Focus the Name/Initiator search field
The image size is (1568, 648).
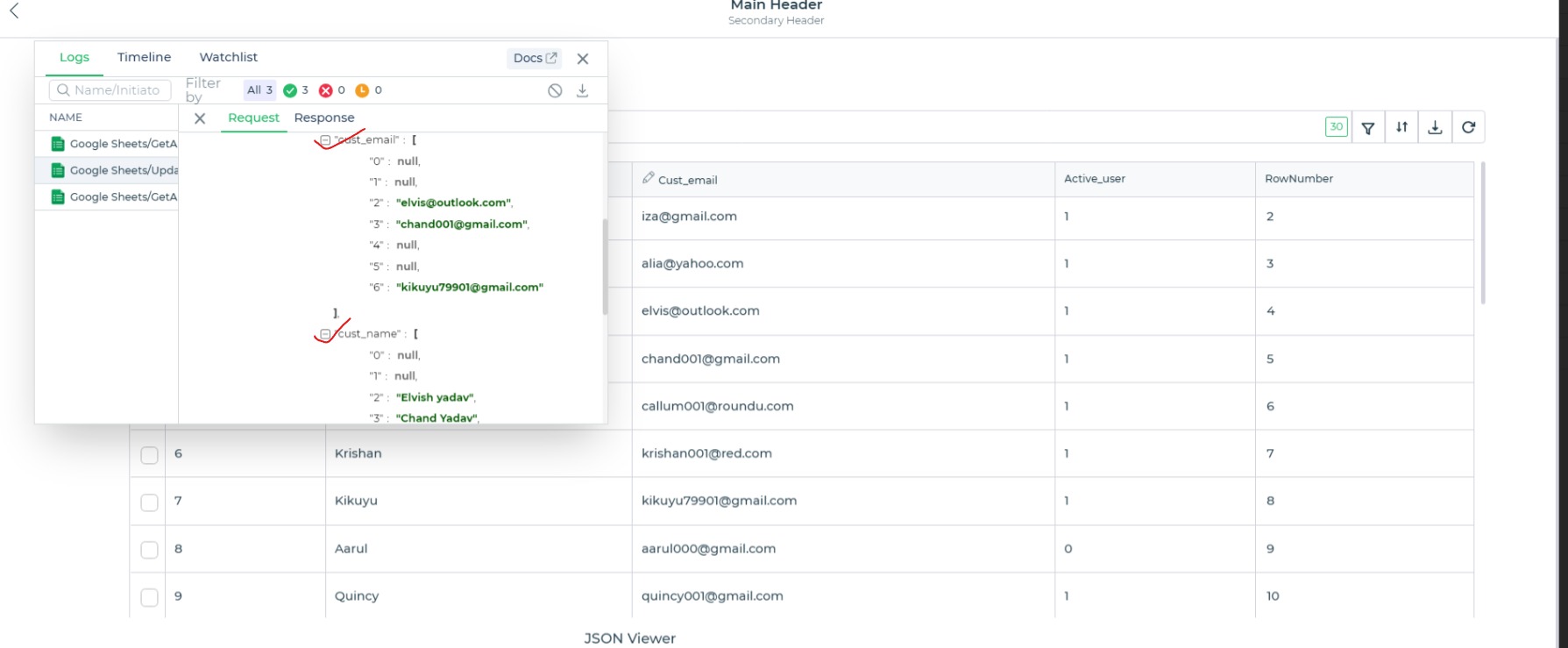110,89
